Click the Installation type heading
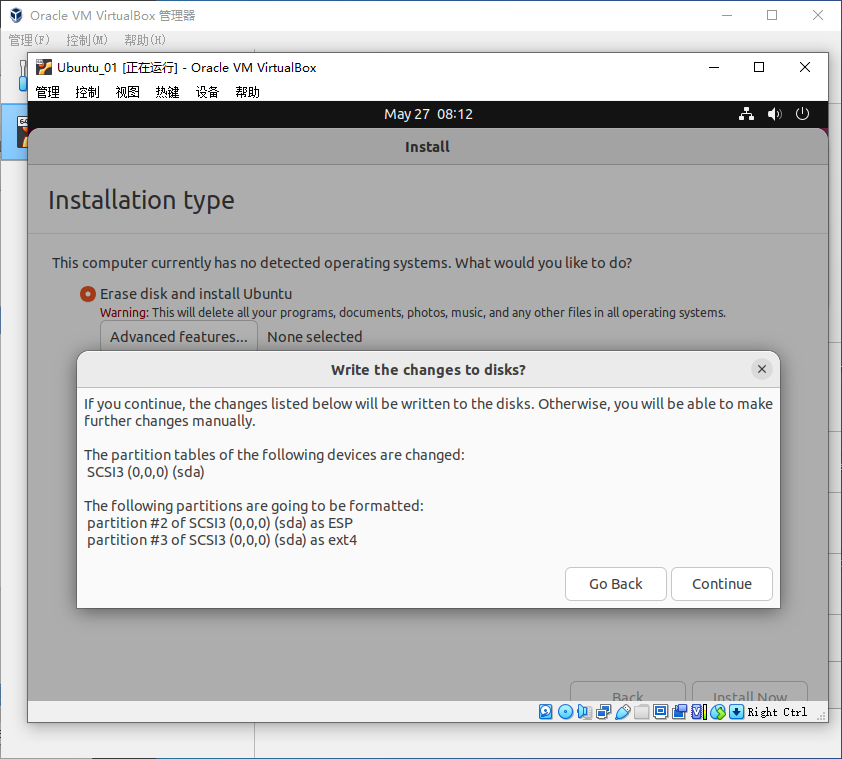 [x=141, y=200]
